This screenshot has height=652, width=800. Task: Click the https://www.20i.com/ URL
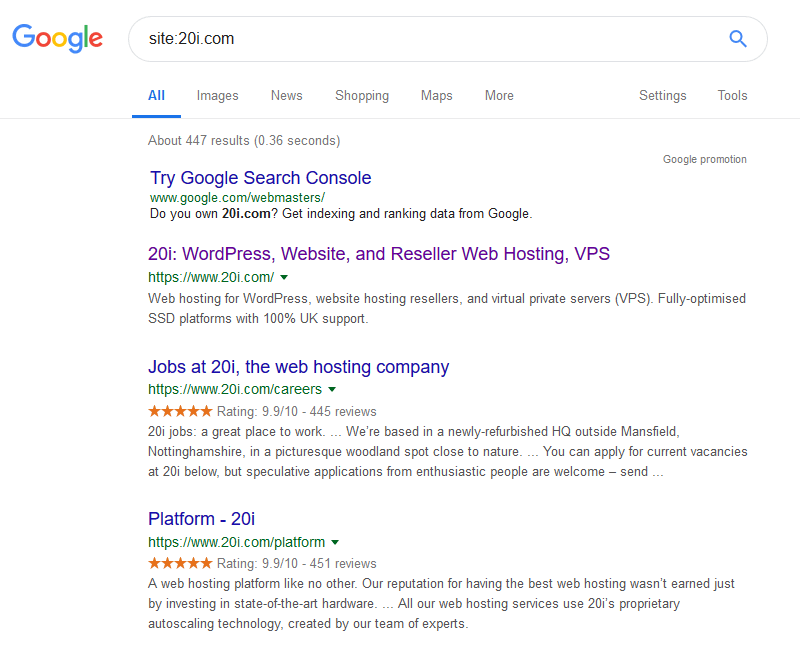point(211,277)
